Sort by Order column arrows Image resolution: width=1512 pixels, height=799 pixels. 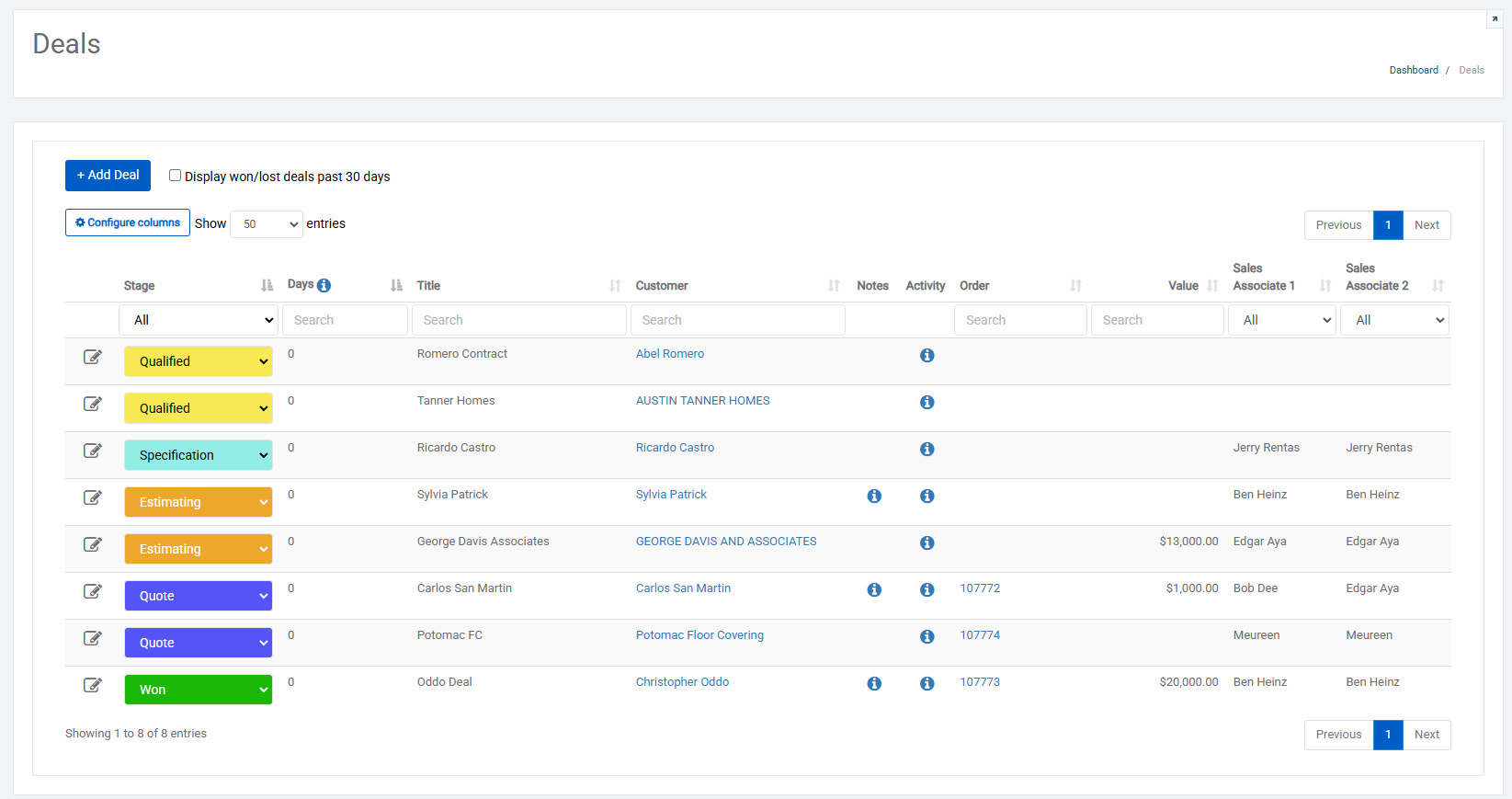[x=1075, y=286]
